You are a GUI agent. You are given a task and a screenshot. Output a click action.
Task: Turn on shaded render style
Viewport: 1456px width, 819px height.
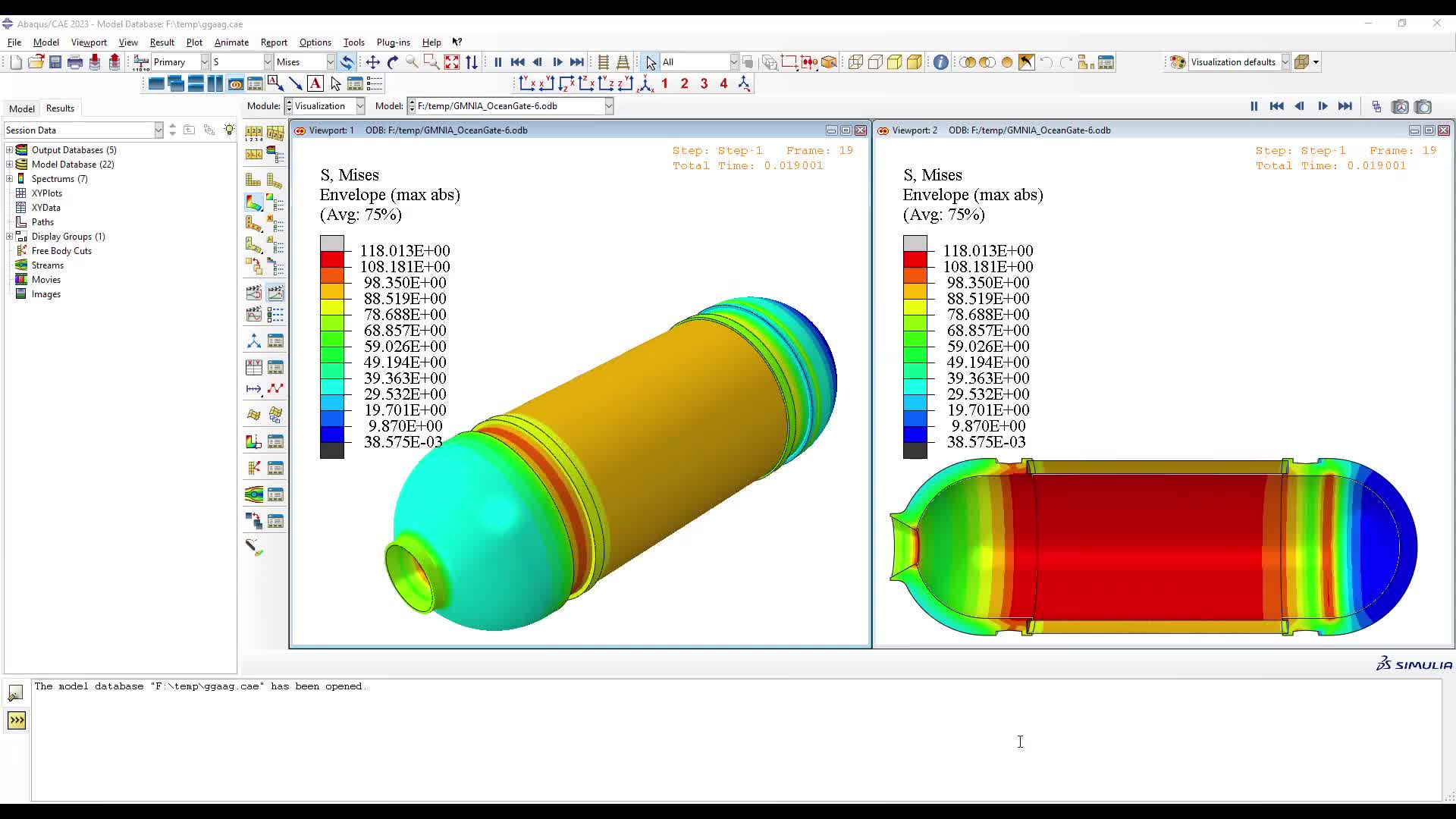[x=915, y=62]
